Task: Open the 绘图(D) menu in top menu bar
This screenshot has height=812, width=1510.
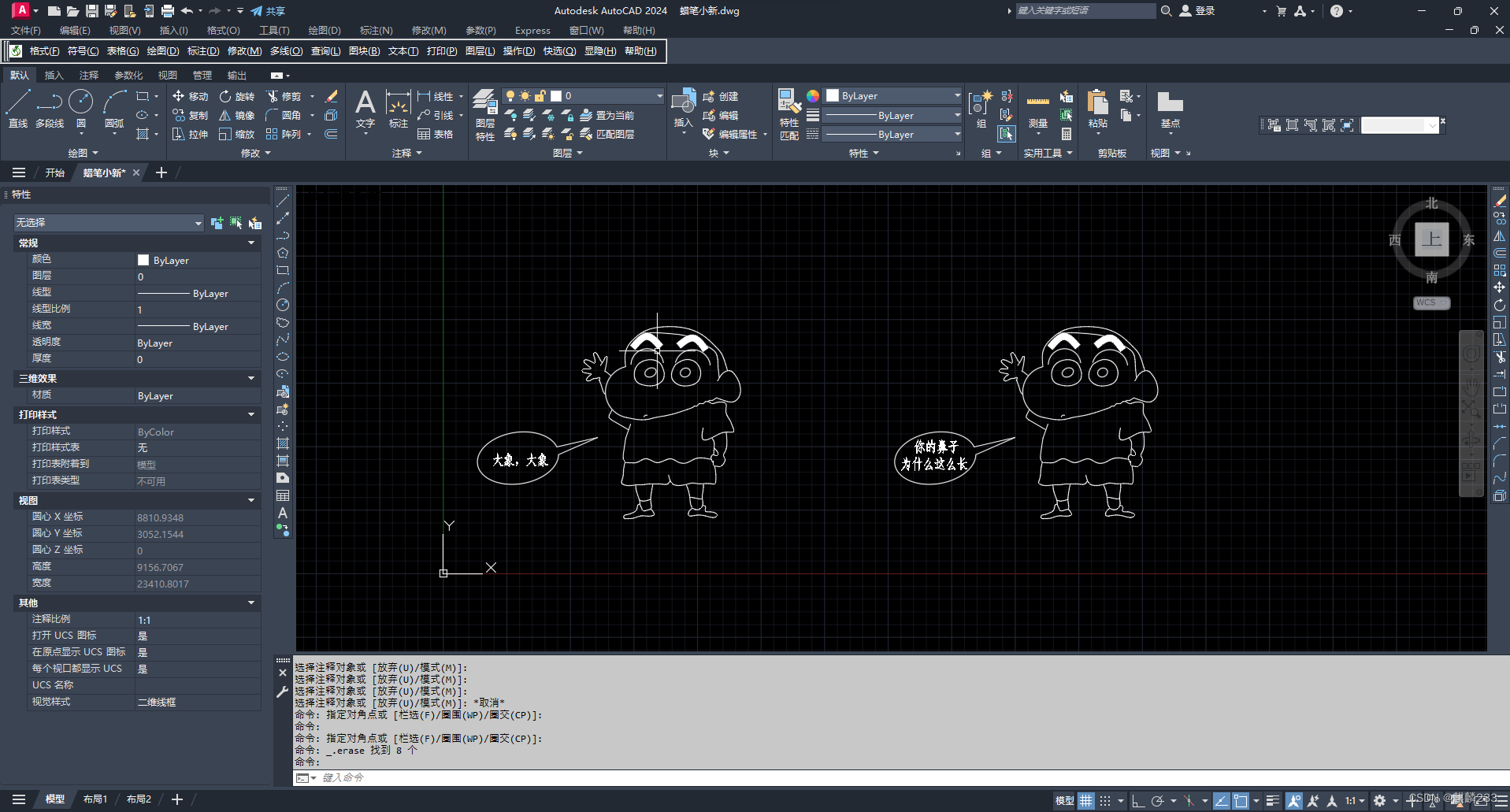Action: [x=325, y=30]
